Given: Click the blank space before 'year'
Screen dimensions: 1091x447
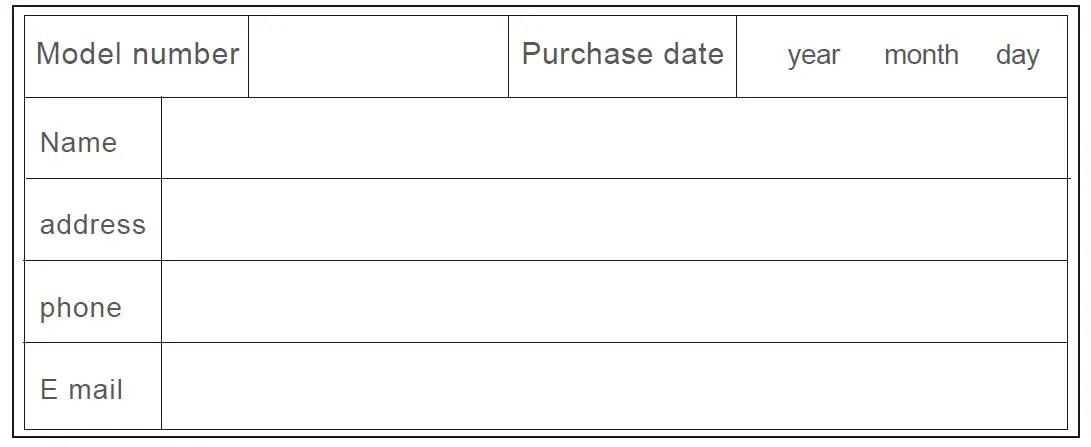Looking at the screenshot, I should click(x=762, y=56).
